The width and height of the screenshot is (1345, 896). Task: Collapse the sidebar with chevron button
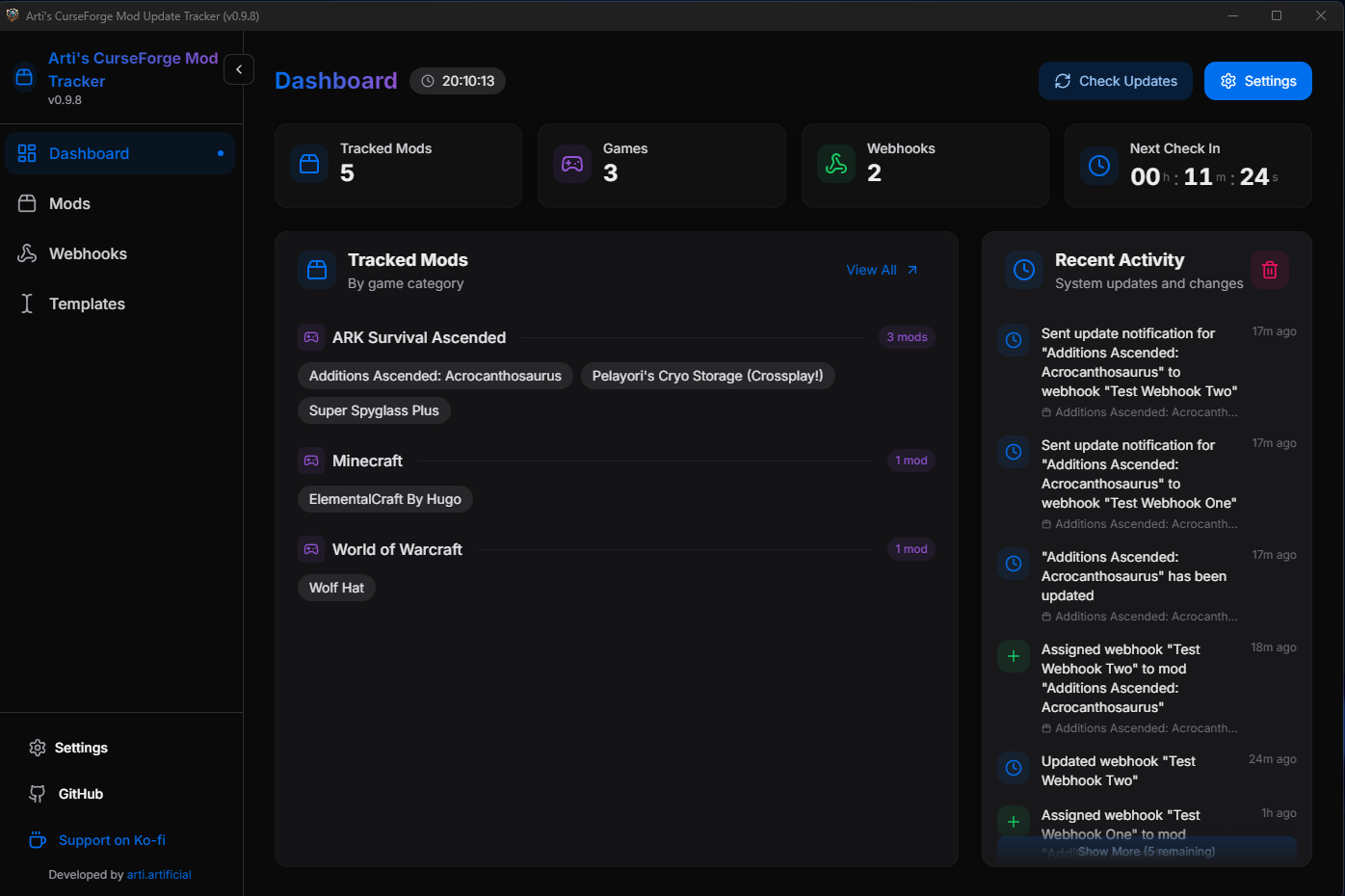tap(239, 69)
